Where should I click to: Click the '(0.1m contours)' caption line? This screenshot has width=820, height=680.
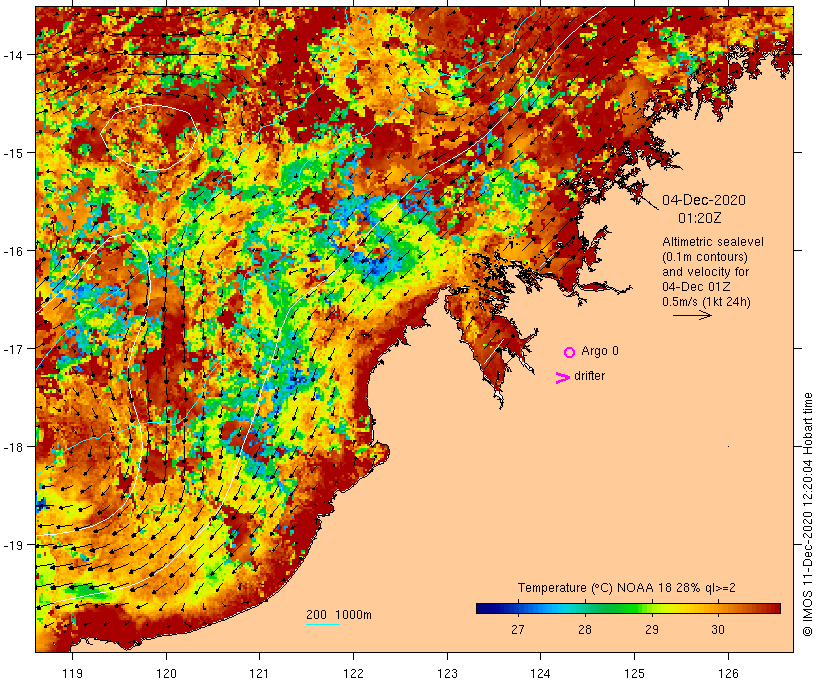tap(704, 257)
